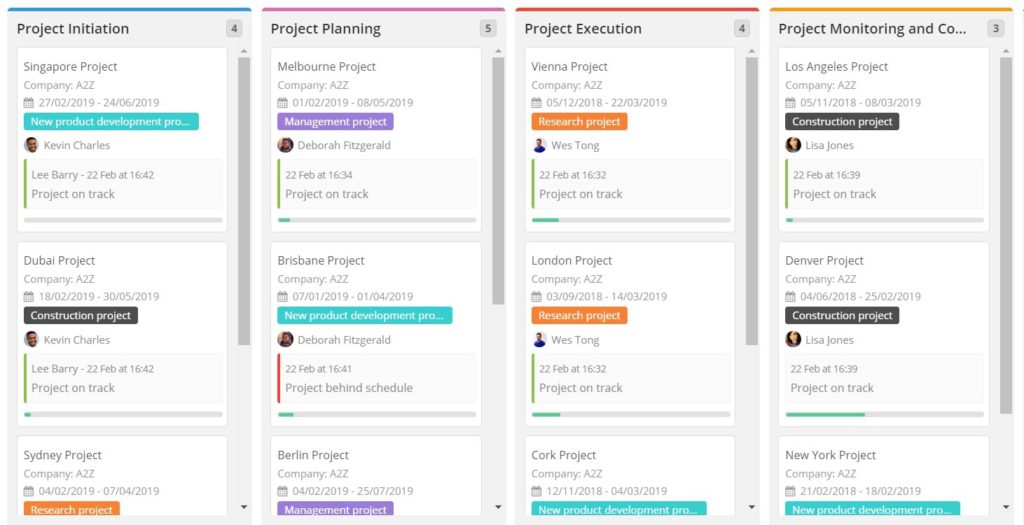Image resolution: width=1024 pixels, height=525 pixels.
Task: Click Lisa Jones avatar on Los Angeles Project
Action: tap(793, 145)
